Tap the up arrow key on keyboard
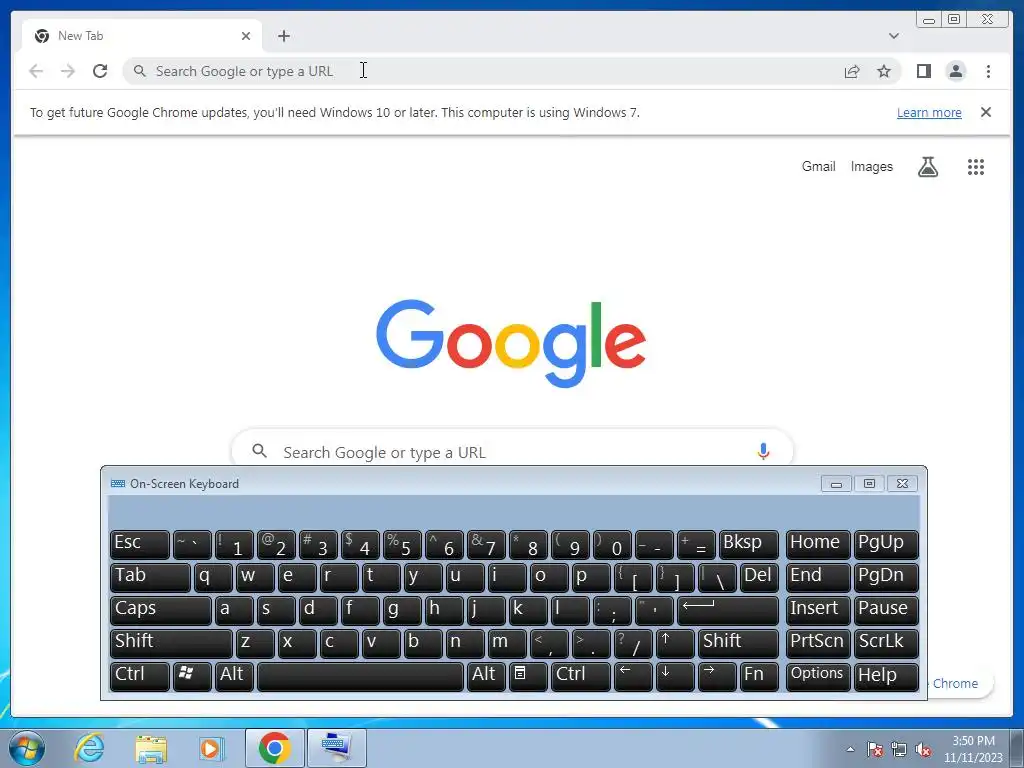Viewport: 1024px width, 768px height. click(675, 643)
